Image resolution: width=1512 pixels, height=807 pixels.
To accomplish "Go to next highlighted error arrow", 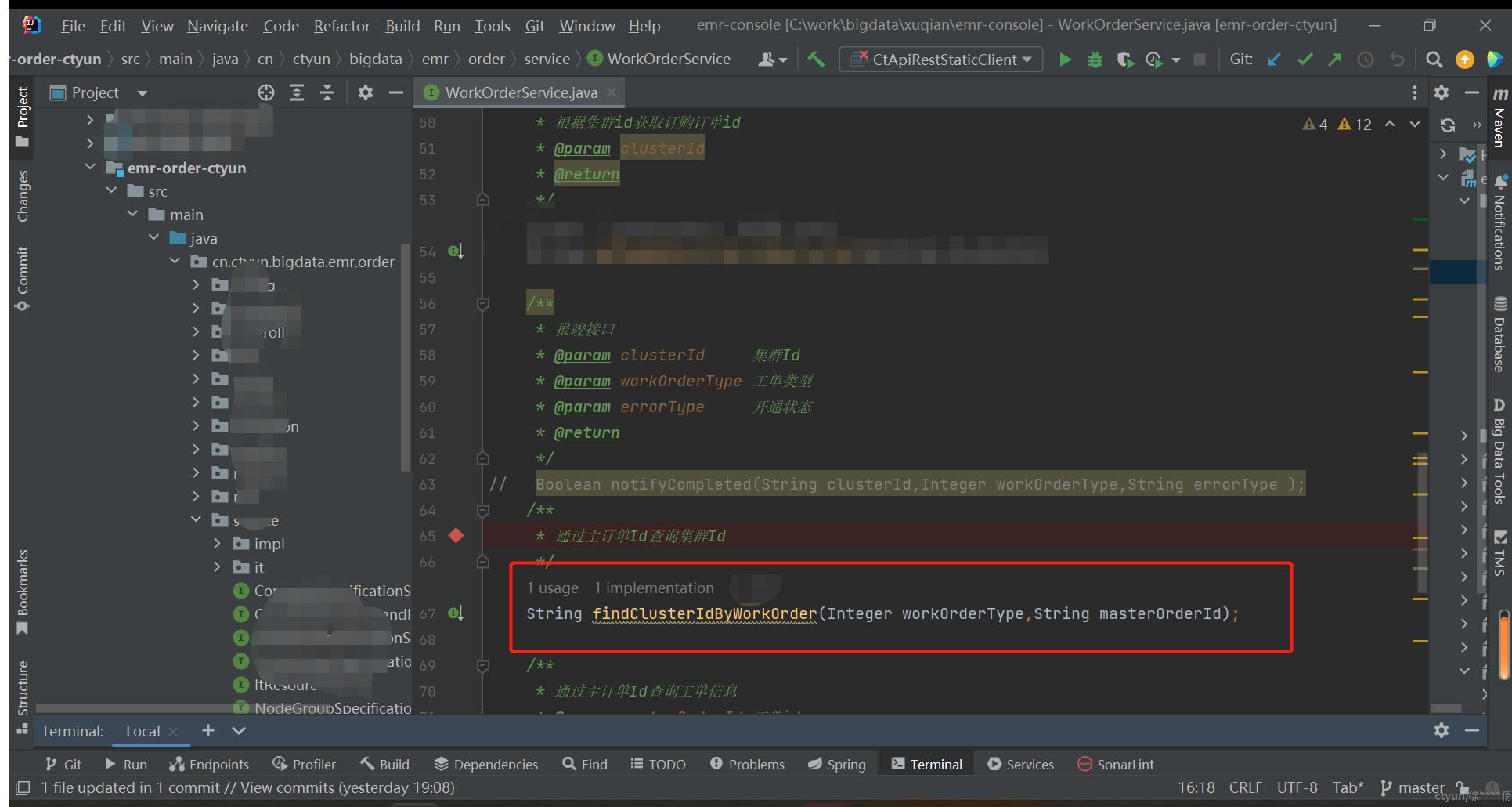I will tap(1415, 124).
